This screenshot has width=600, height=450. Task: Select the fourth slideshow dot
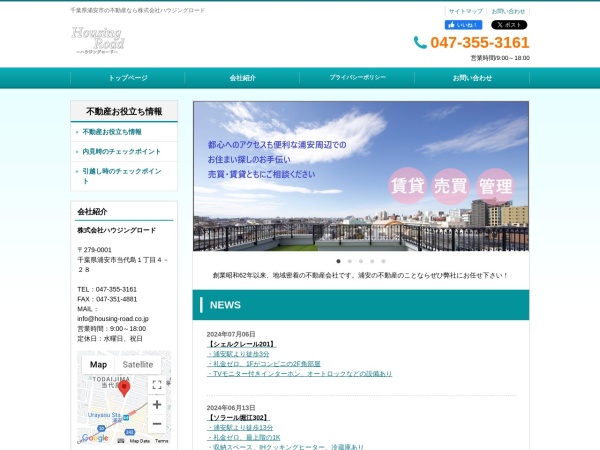(x=372, y=261)
